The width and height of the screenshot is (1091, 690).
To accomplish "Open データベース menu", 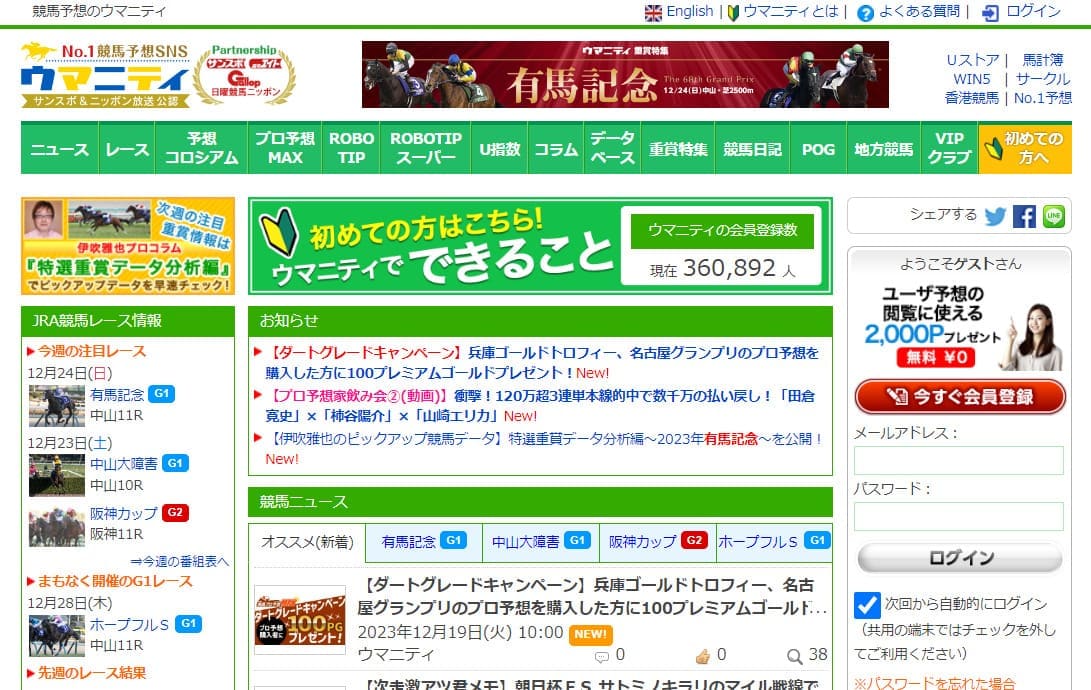I will click(612, 148).
